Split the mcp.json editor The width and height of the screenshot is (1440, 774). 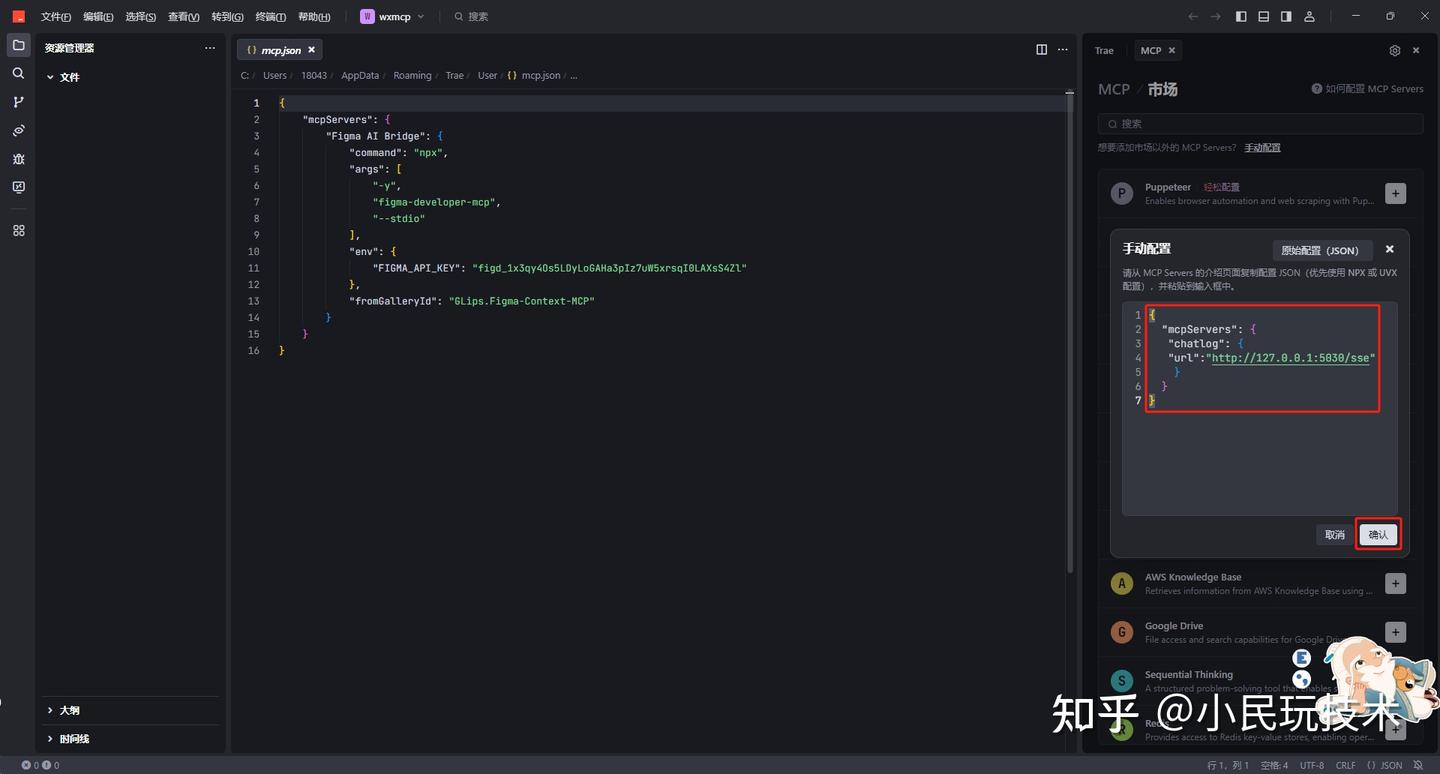pyautogui.click(x=1041, y=49)
